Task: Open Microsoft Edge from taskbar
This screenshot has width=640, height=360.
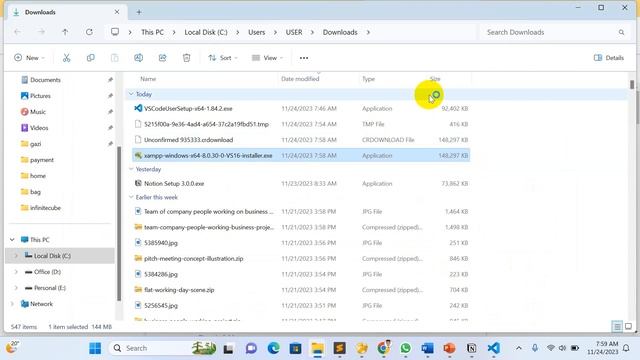Action: tap(273, 348)
